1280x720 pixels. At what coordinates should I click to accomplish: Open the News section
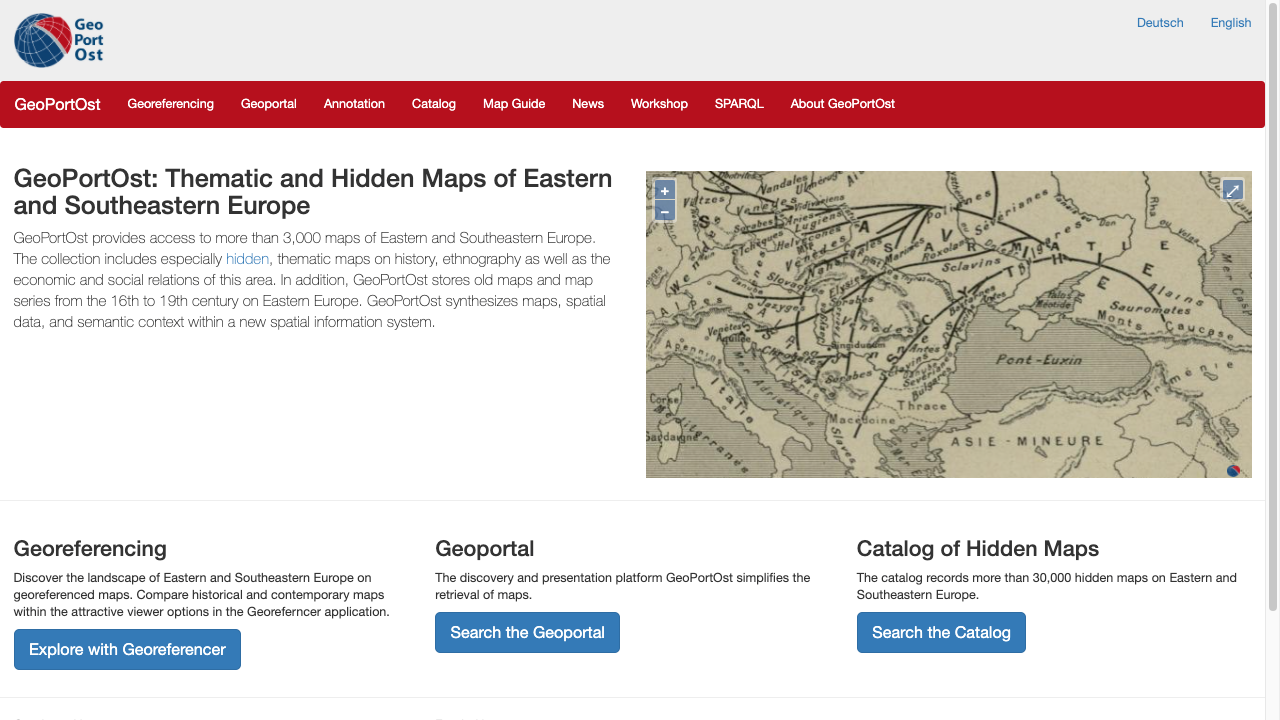pos(588,104)
